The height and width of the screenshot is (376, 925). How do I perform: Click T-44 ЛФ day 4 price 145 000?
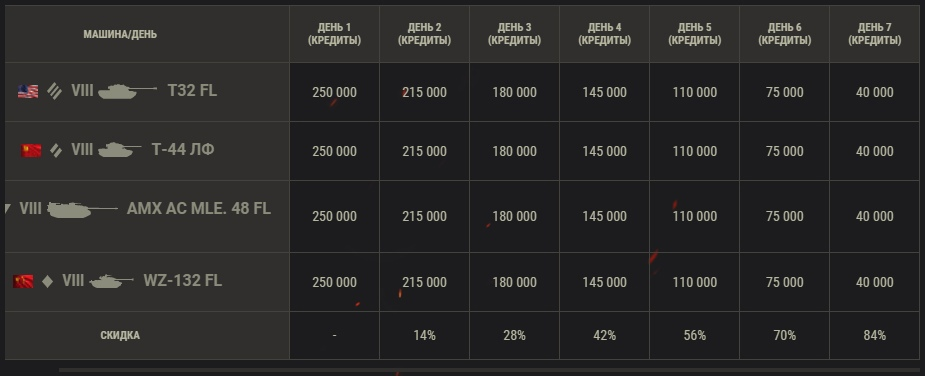click(604, 151)
